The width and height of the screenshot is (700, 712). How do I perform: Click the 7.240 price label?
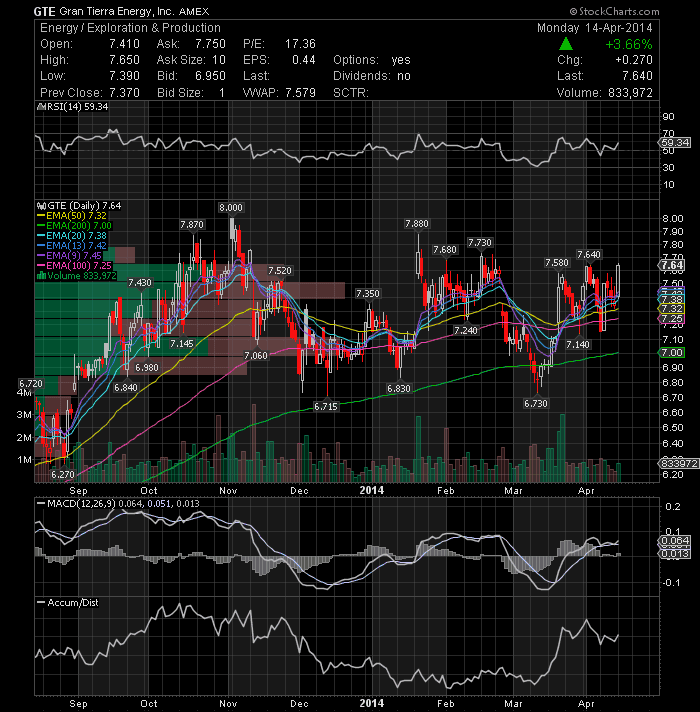[x=466, y=330]
